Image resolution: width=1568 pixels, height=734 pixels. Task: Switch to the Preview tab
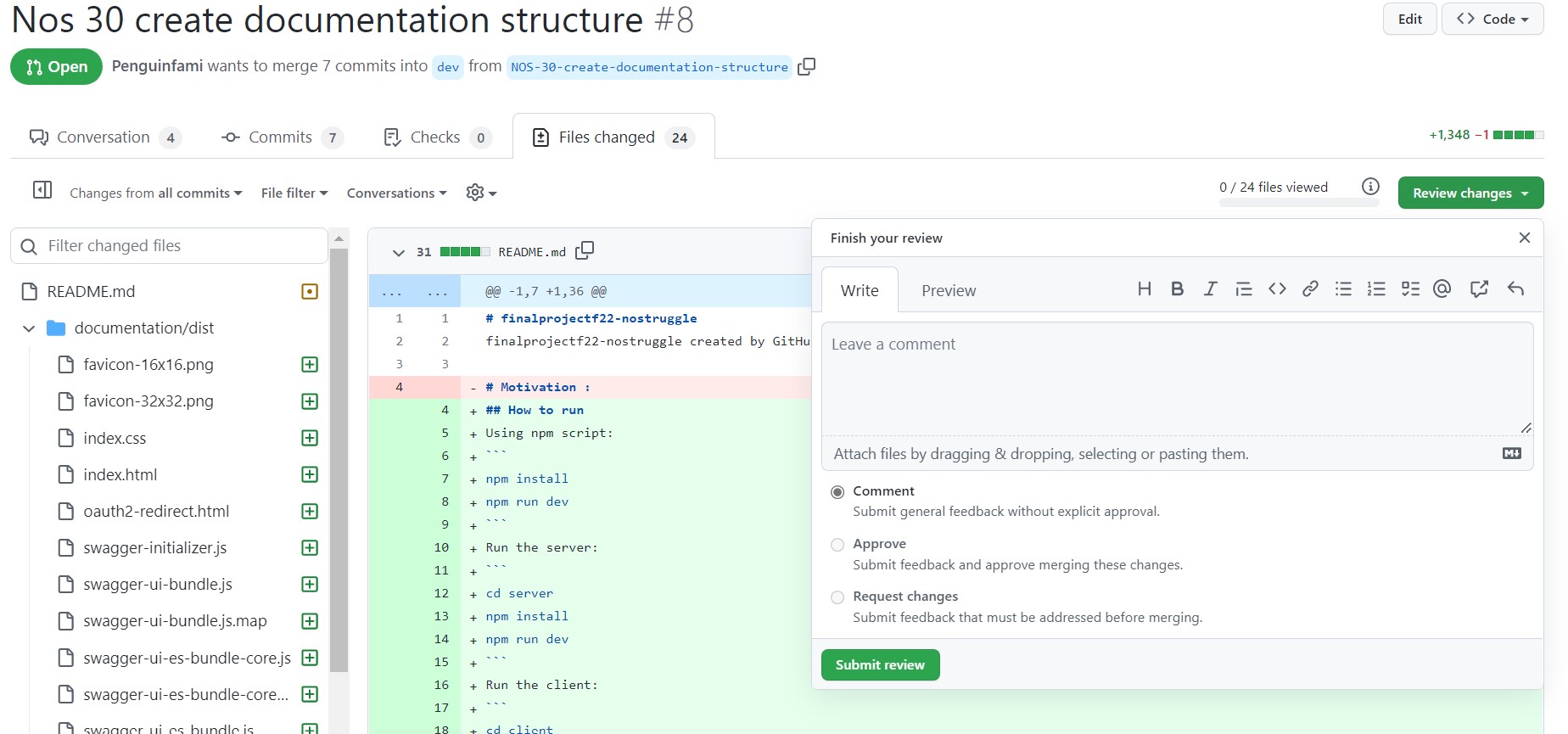(x=949, y=291)
